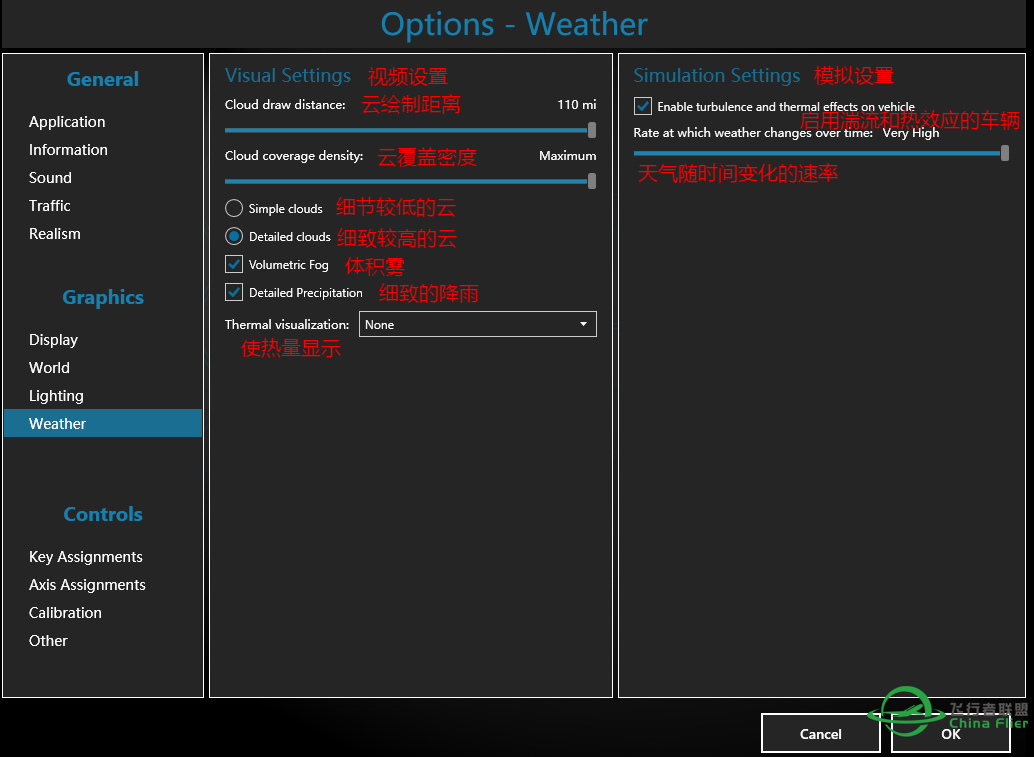Open the Realism settings page
This screenshot has width=1034, height=757.
[x=55, y=234]
